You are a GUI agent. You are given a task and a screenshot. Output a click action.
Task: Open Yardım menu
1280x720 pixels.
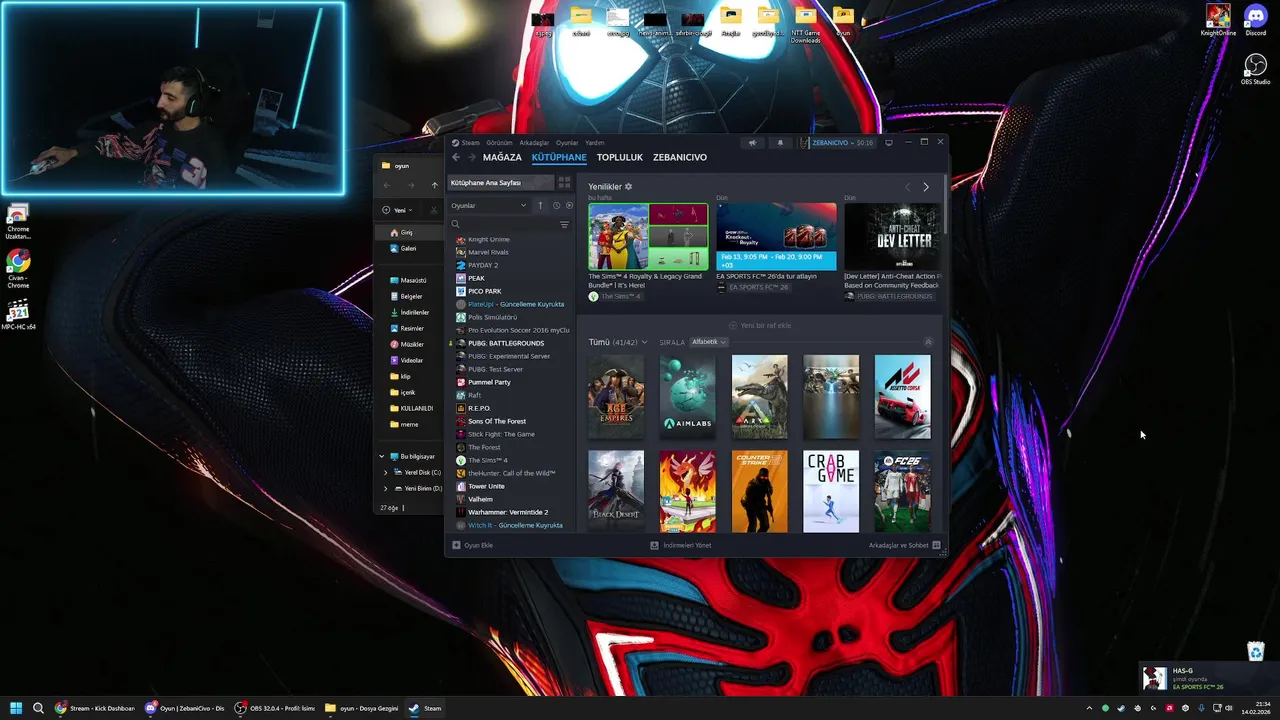point(594,143)
